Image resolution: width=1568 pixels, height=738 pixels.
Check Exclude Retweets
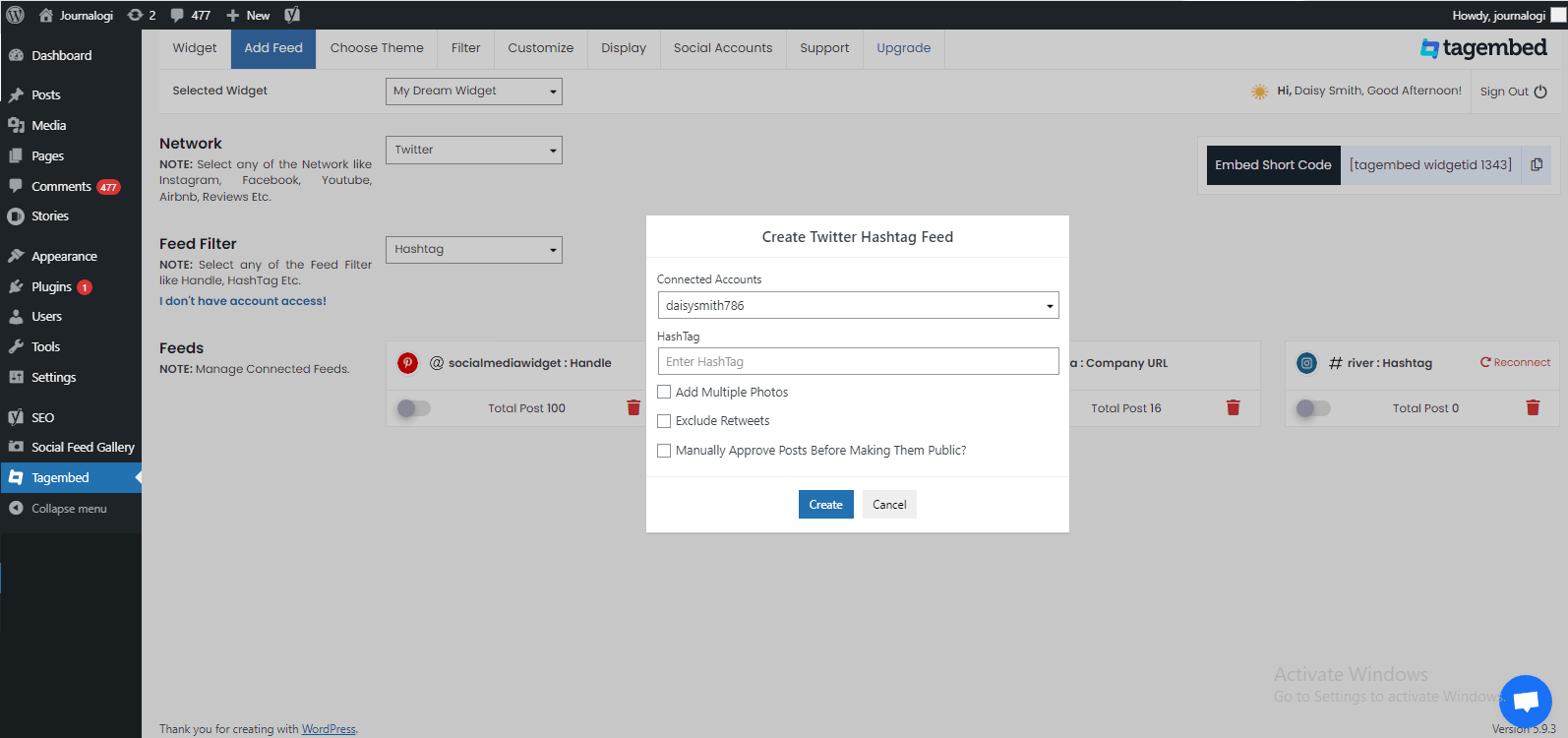(x=664, y=420)
